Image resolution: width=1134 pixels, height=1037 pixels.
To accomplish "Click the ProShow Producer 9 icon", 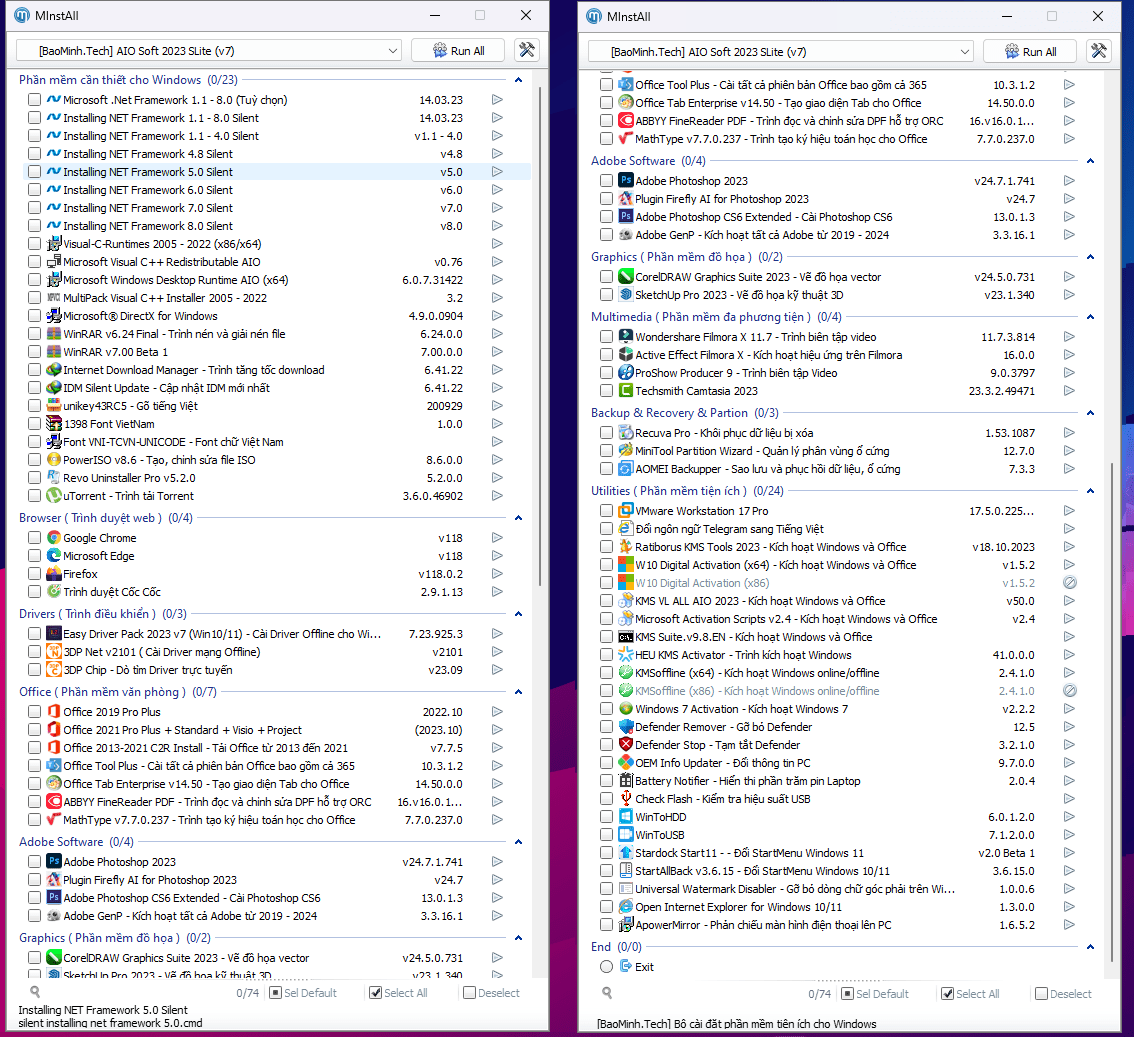I will click(626, 372).
